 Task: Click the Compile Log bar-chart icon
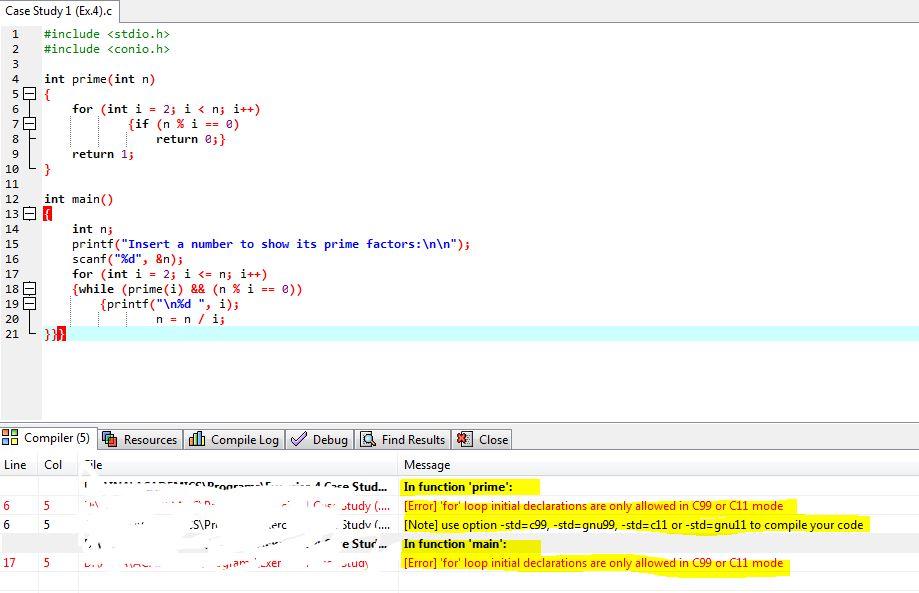[x=199, y=438]
